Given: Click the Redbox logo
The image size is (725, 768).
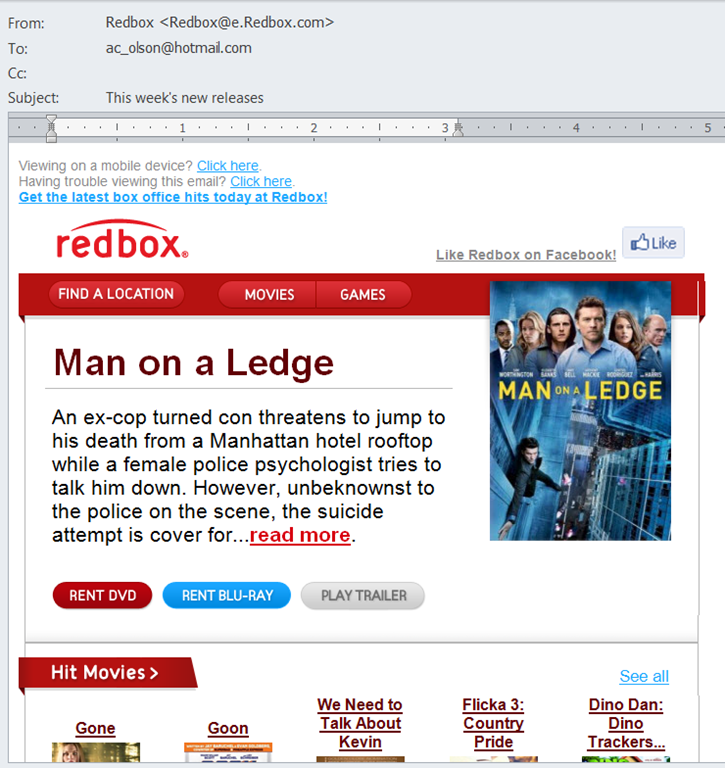Looking at the screenshot, I should 122,240.
